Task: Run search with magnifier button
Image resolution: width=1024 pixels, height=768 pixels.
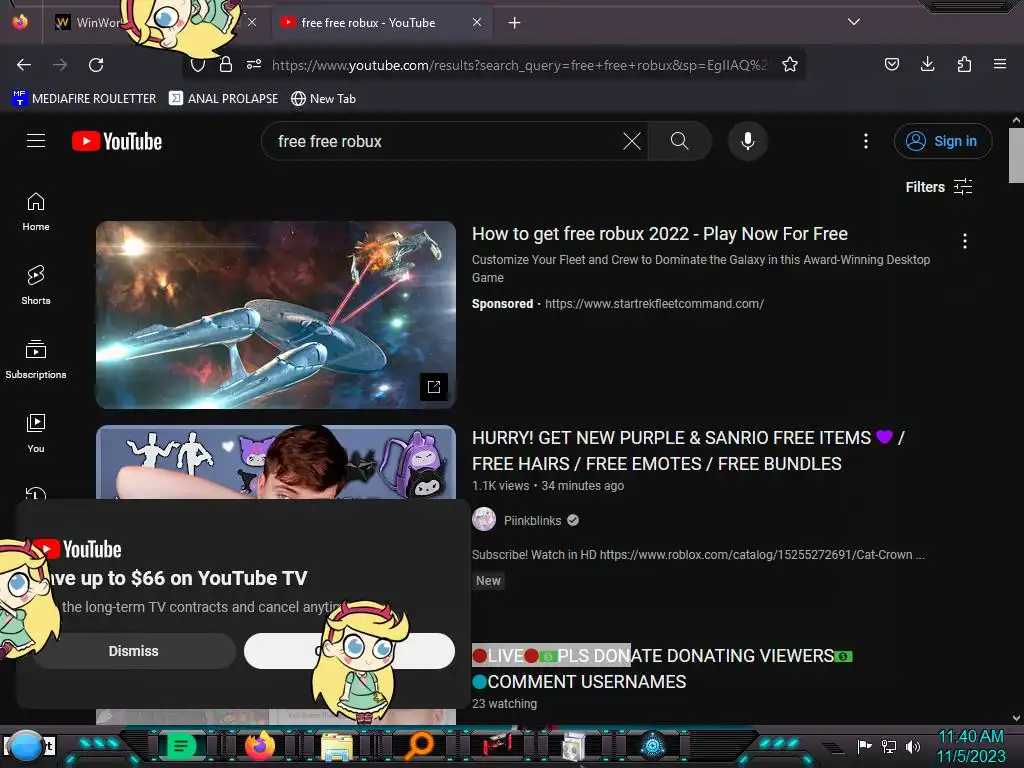Action: [x=679, y=141]
